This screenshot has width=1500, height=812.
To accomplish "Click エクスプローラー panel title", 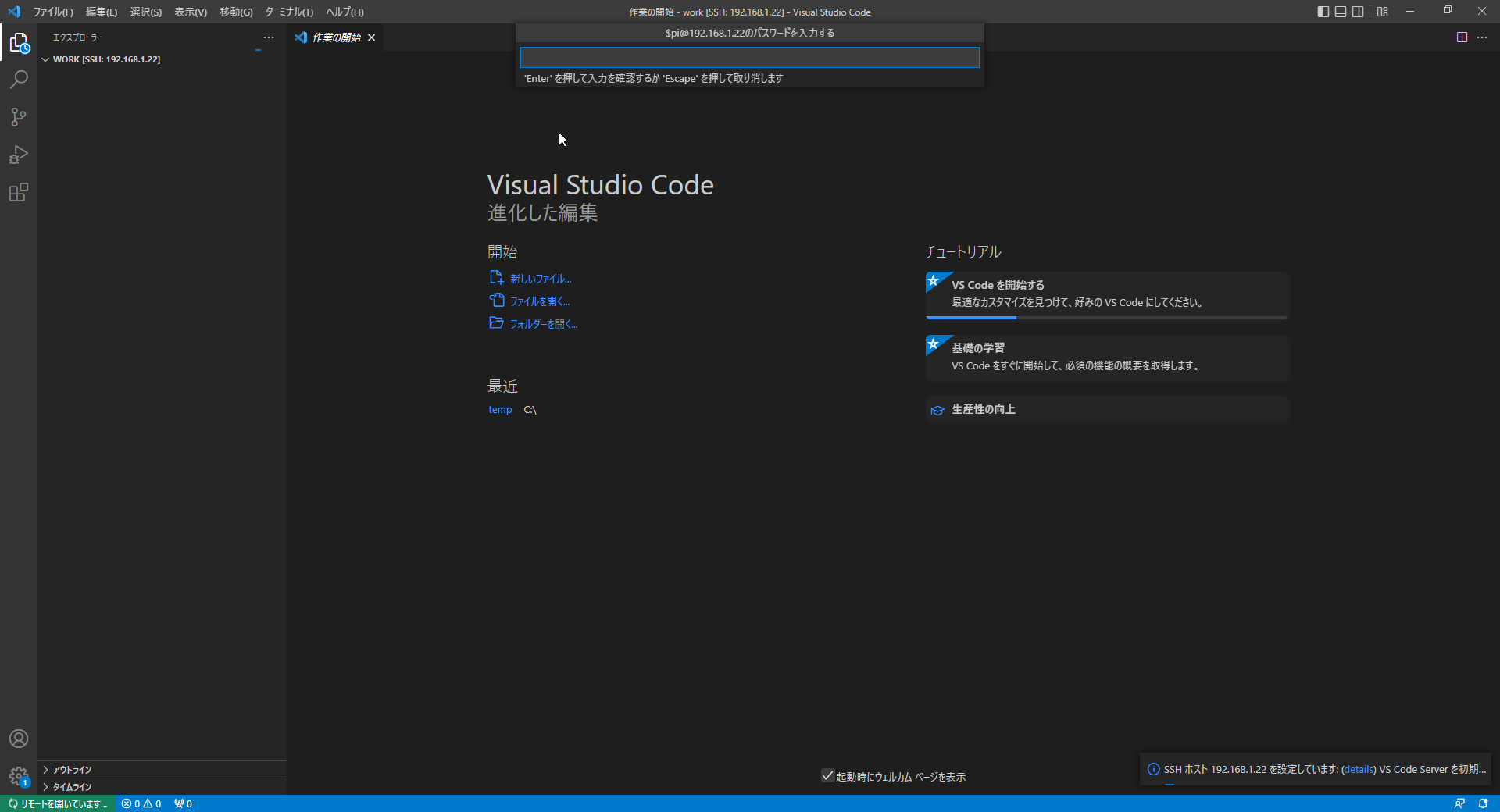I will point(77,37).
